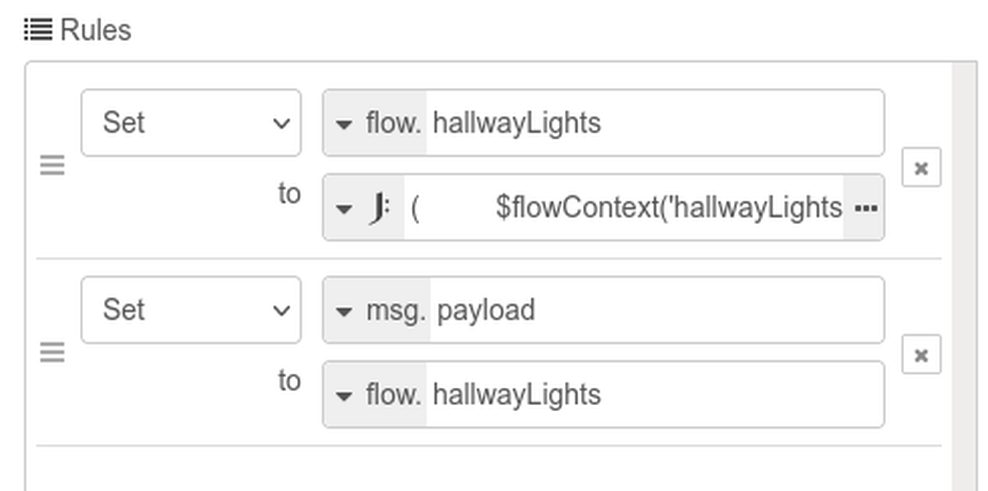Delete the second rule setting msg.payload
This screenshot has width=988, height=491.
921,355
